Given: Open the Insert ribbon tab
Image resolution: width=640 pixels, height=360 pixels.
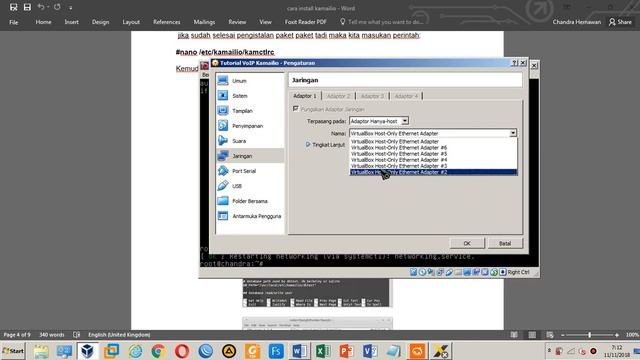Looking at the screenshot, I should tap(71, 22).
